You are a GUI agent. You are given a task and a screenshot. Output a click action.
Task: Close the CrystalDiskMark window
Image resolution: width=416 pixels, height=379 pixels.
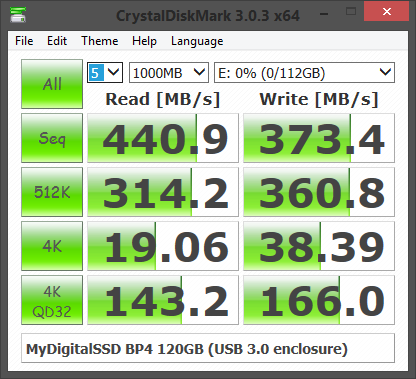click(x=386, y=12)
